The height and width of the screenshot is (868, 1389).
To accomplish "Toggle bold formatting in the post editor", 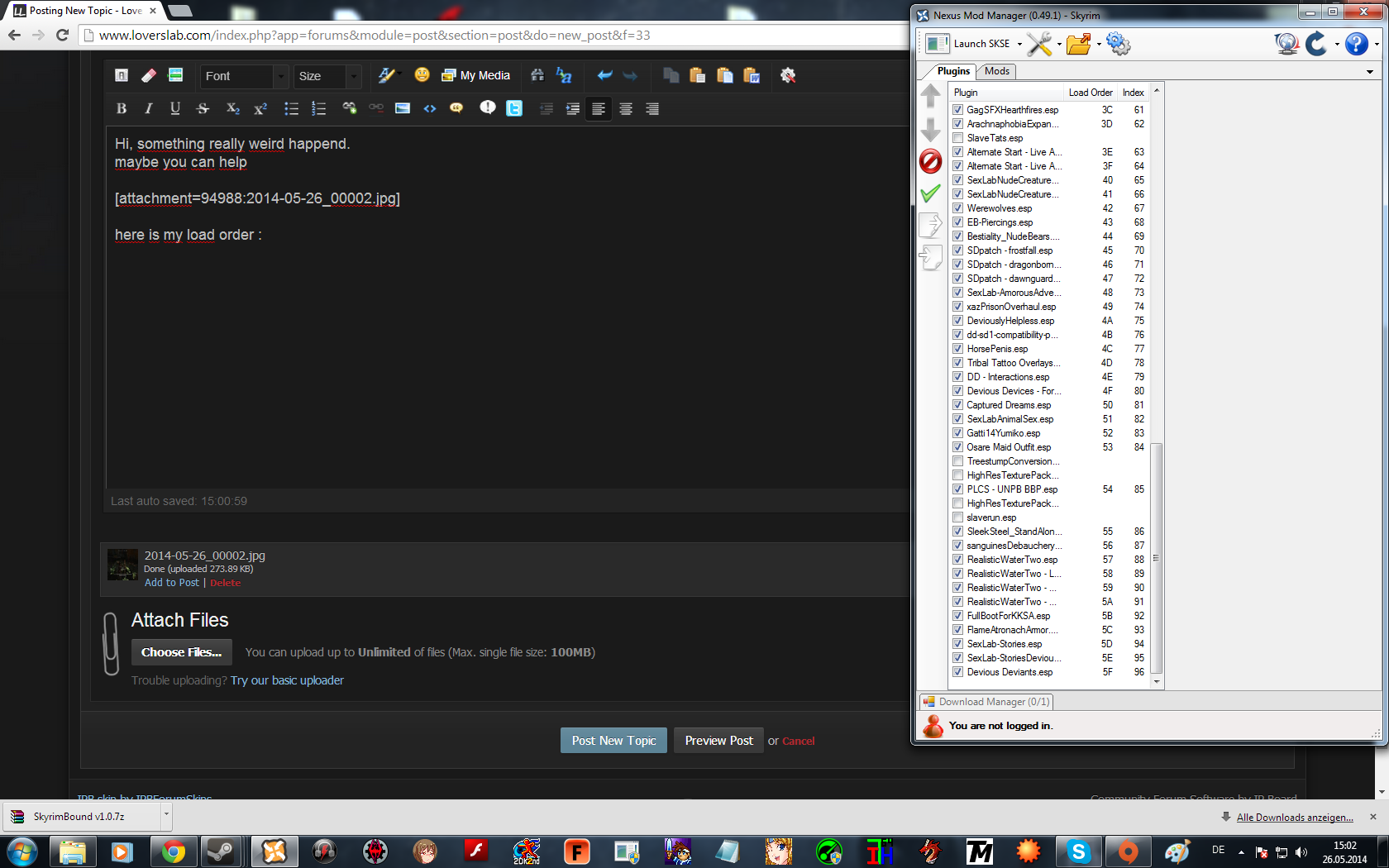I will point(122,108).
